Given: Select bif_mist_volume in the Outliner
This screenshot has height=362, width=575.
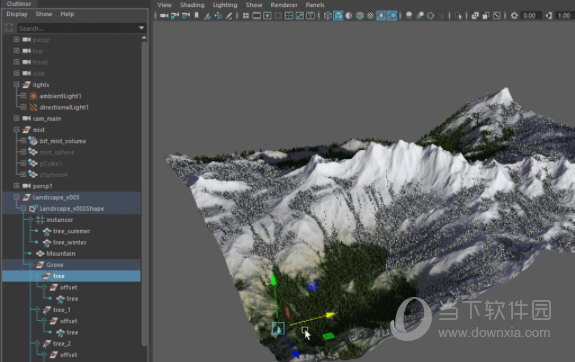Looking at the screenshot, I should (x=63, y=141).
